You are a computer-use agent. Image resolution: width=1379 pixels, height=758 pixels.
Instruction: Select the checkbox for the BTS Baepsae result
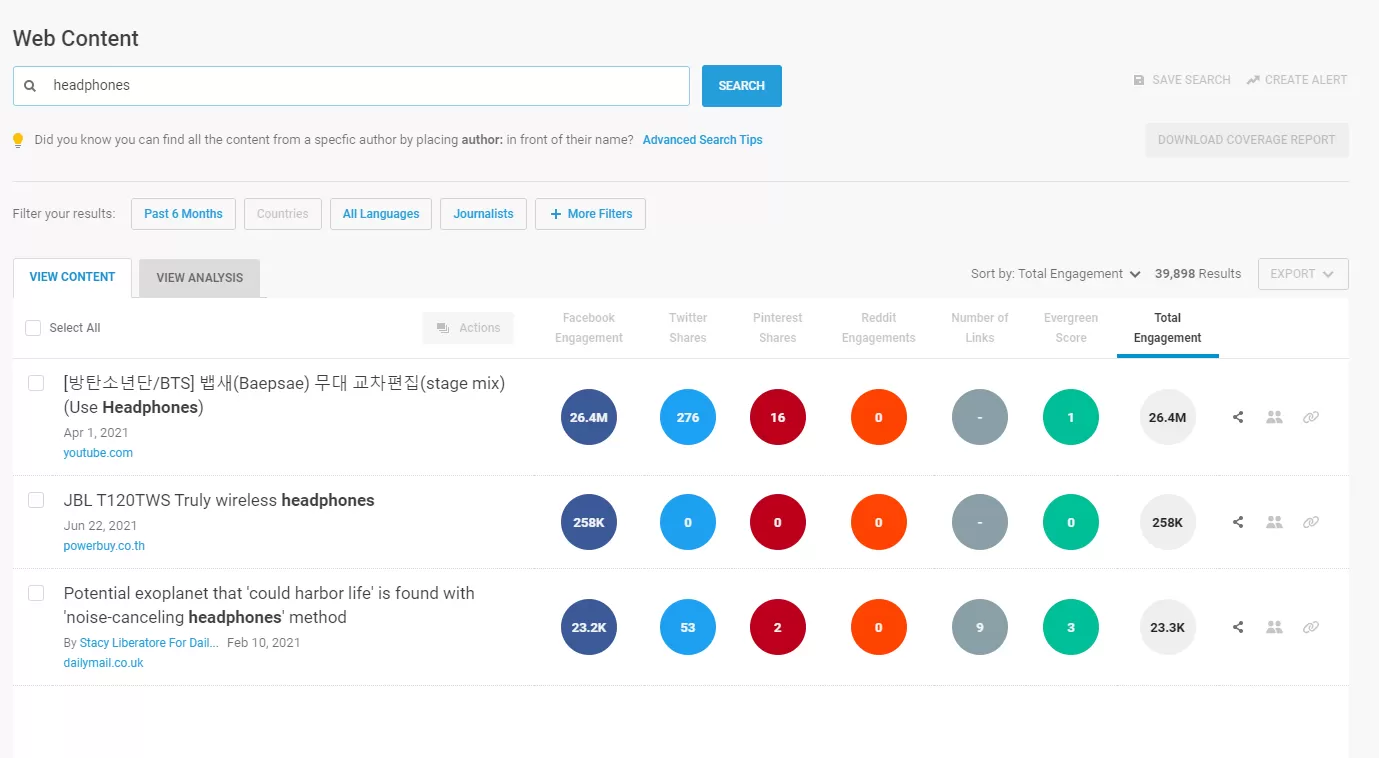(x=36, y=382)
